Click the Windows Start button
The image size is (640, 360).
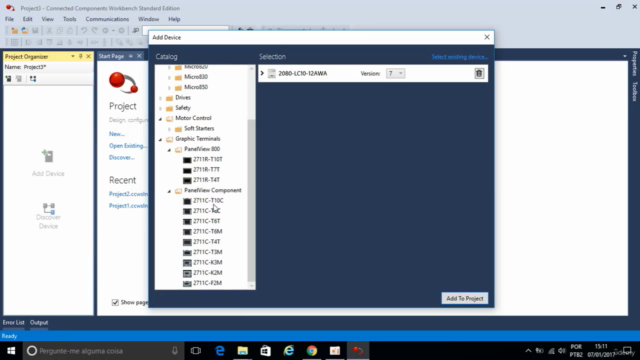click(x=11, y=351)
